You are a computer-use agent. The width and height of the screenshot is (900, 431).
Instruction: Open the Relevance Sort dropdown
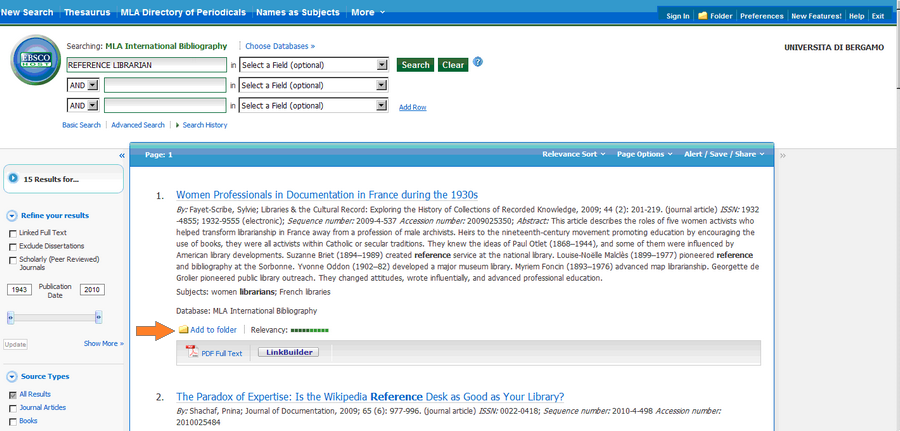click(x=573, y=154)
